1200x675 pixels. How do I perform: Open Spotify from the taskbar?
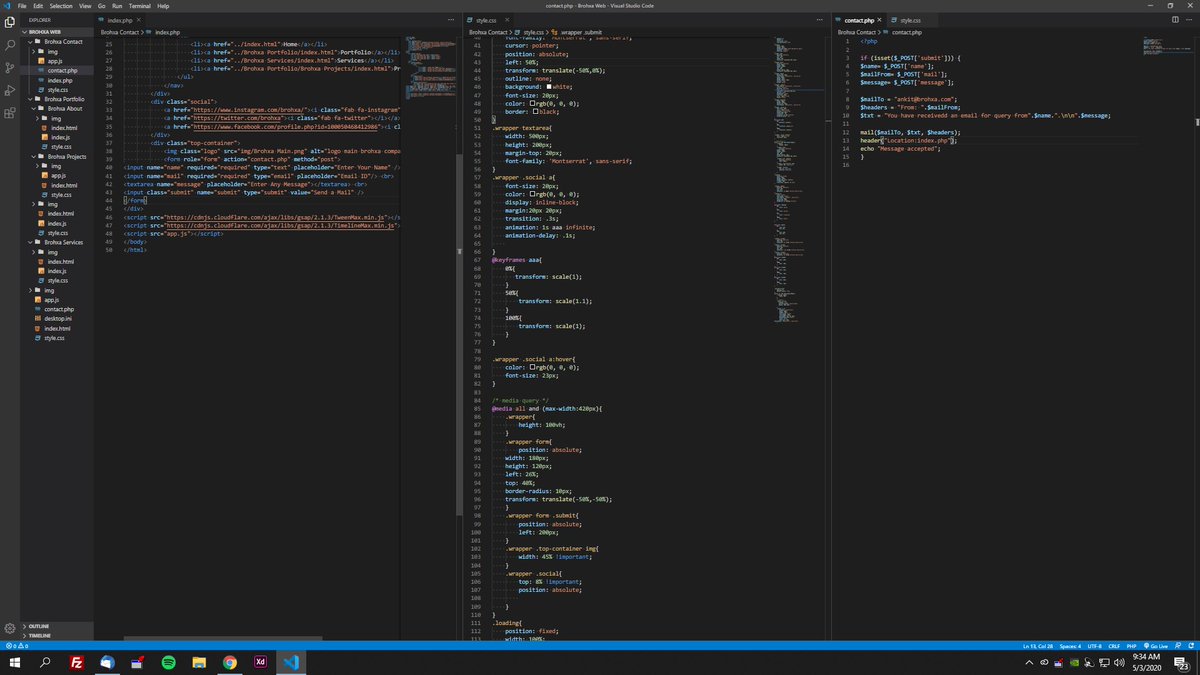168,663
